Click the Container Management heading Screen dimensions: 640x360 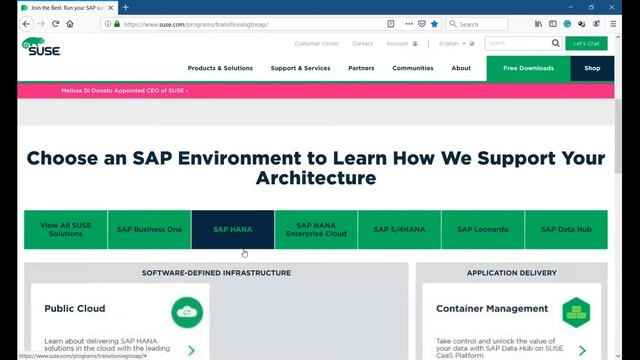[x=492, y=309]
